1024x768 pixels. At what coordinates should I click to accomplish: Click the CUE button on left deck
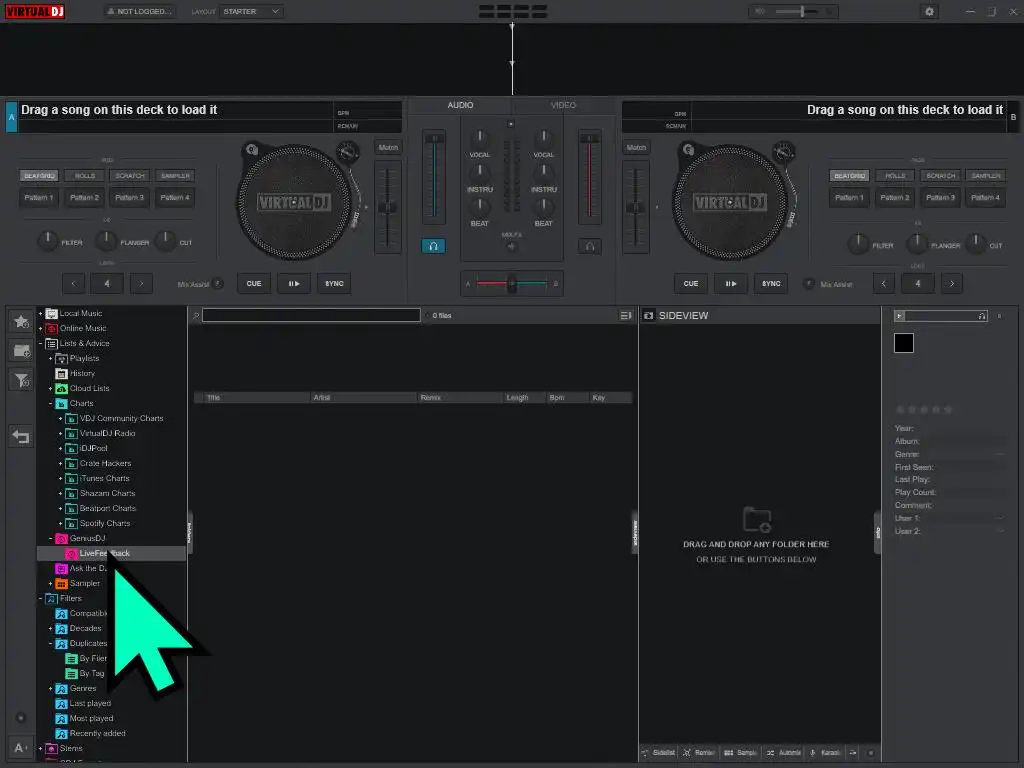point(254,283)
